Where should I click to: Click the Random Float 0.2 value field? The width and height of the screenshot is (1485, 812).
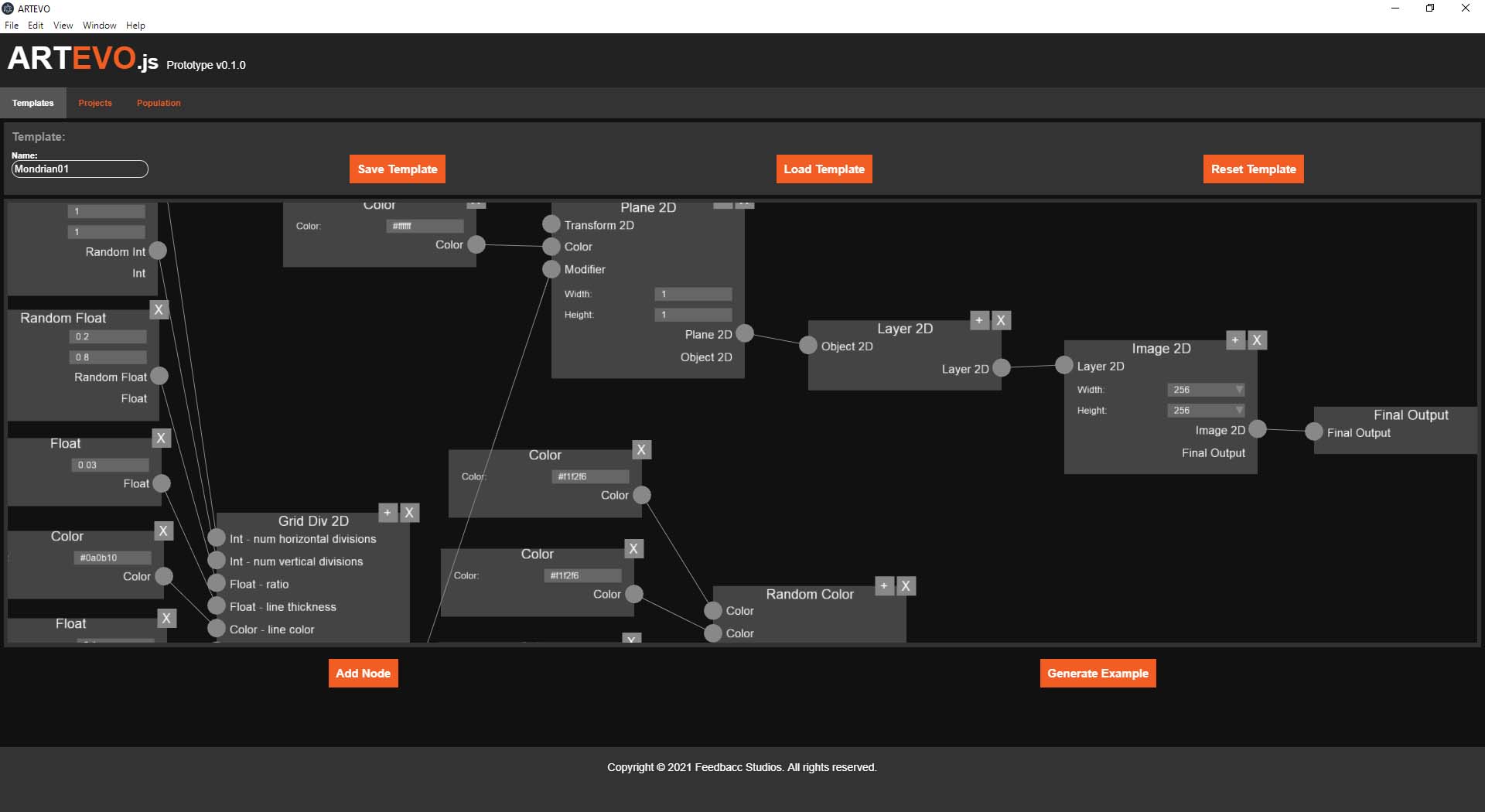point(108,336)
